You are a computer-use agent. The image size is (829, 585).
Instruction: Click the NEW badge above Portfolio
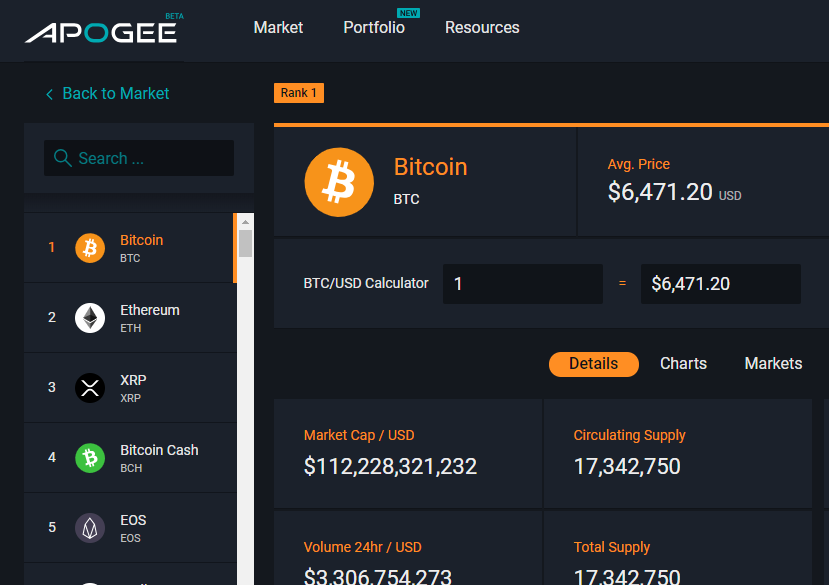pos(409,13)
